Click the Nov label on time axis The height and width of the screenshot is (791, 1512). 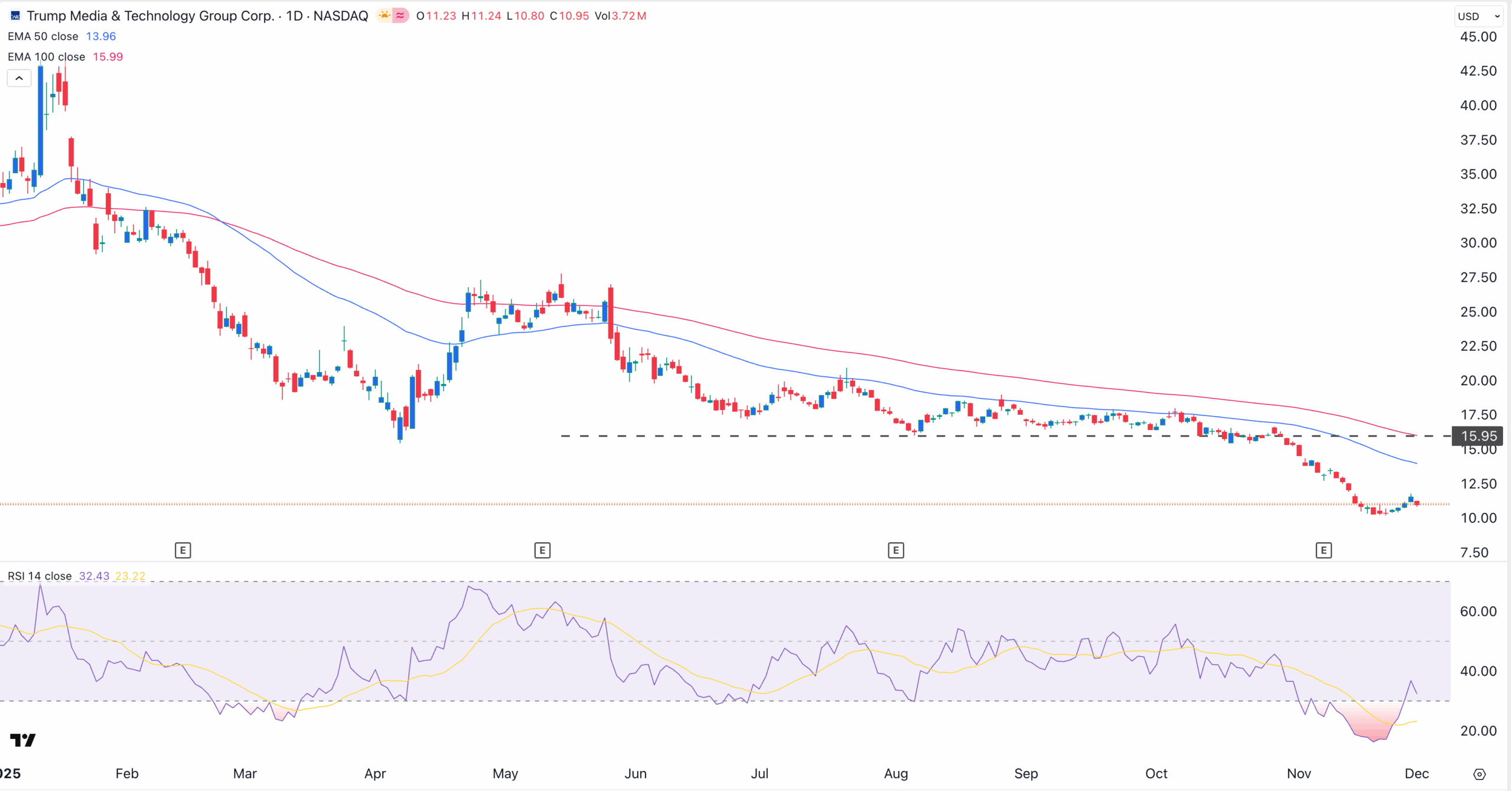point(1299,774)
